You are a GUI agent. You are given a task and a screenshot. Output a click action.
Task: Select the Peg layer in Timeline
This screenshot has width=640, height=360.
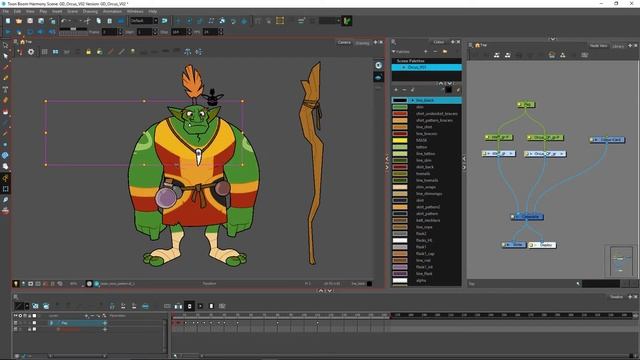(78, 323)
